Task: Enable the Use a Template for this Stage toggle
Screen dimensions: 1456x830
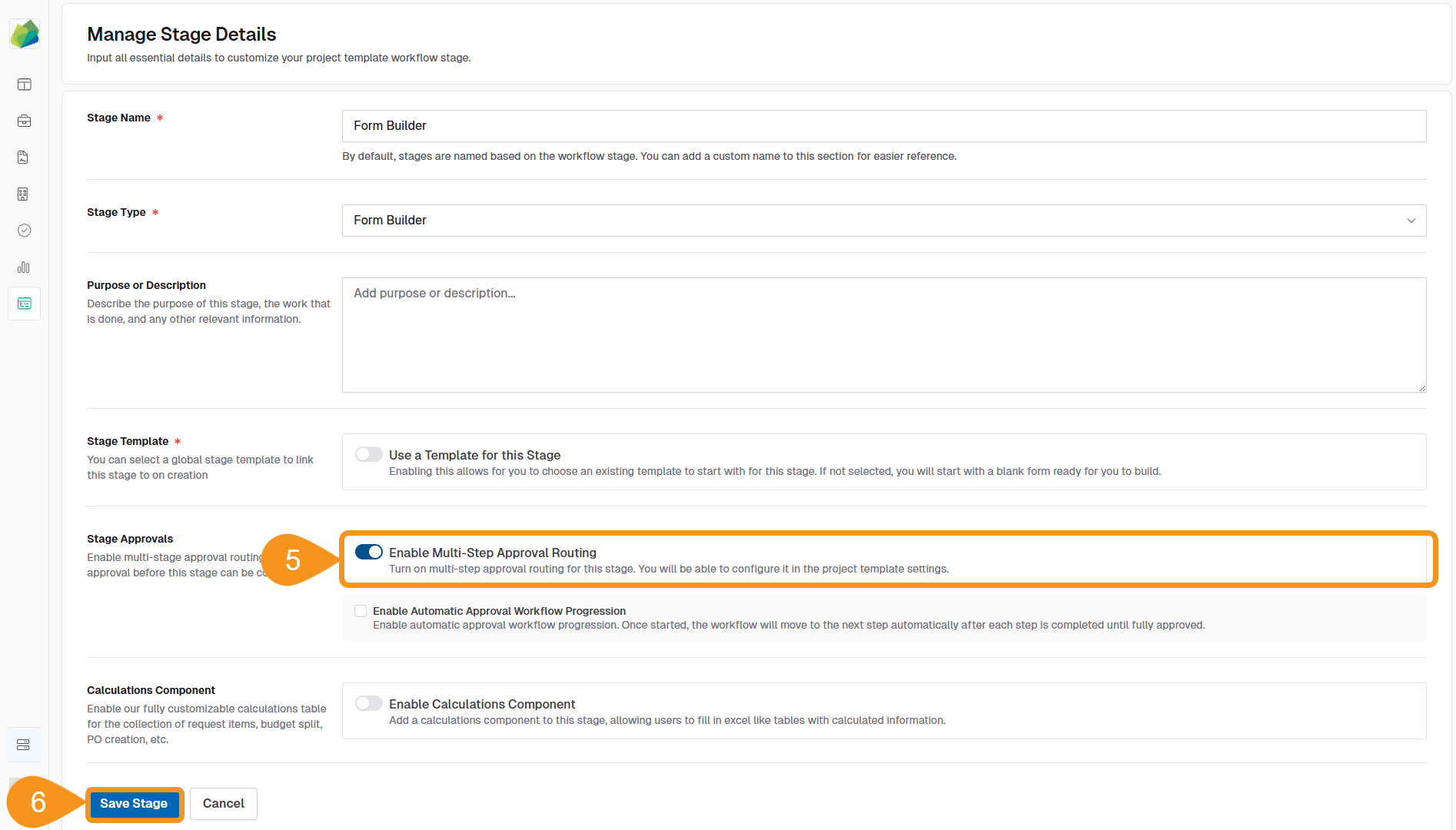Action: click(x=368, y=454)
